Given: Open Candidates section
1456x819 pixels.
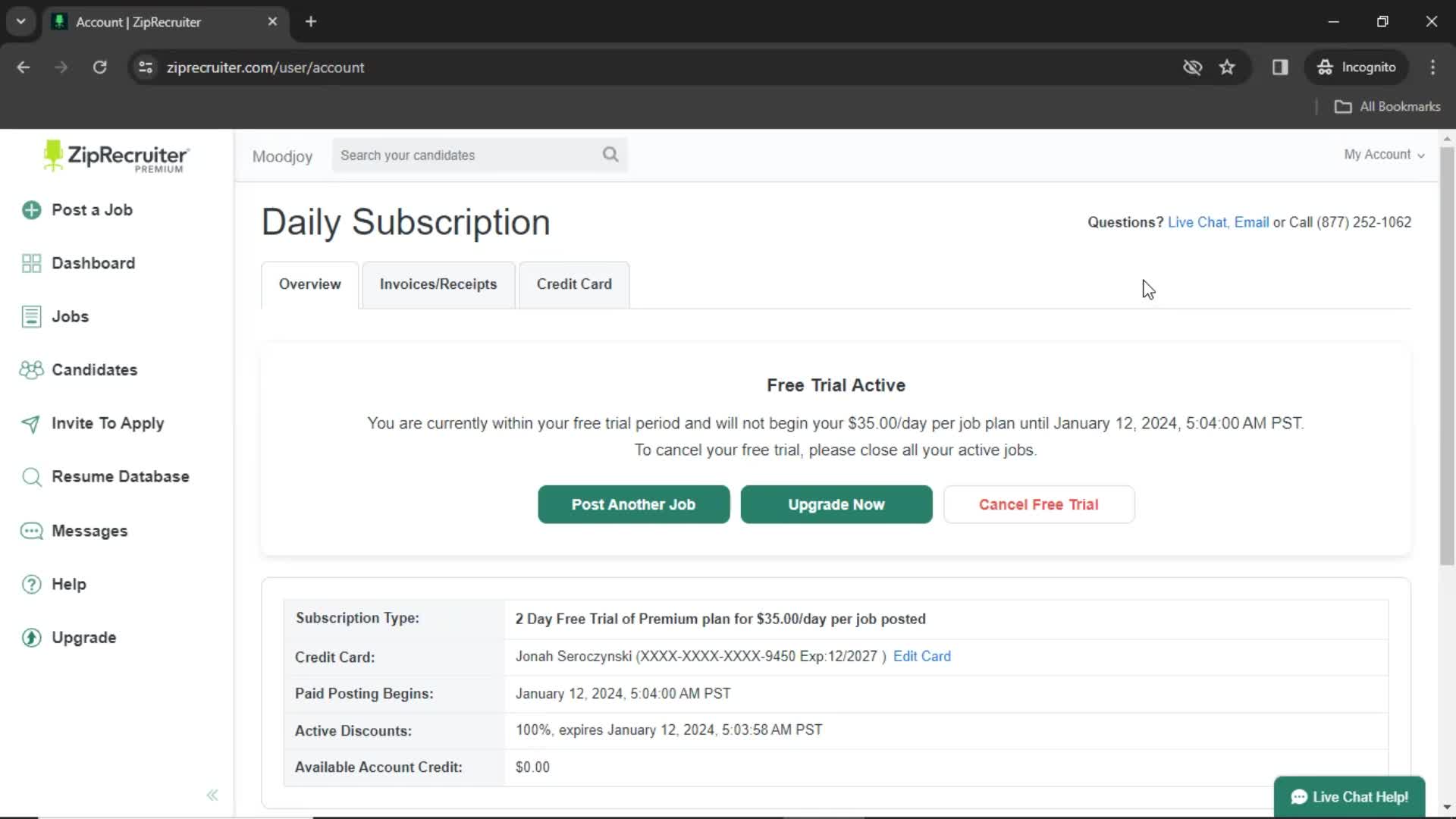Looking at the screenshot, I should pos(94,370).
